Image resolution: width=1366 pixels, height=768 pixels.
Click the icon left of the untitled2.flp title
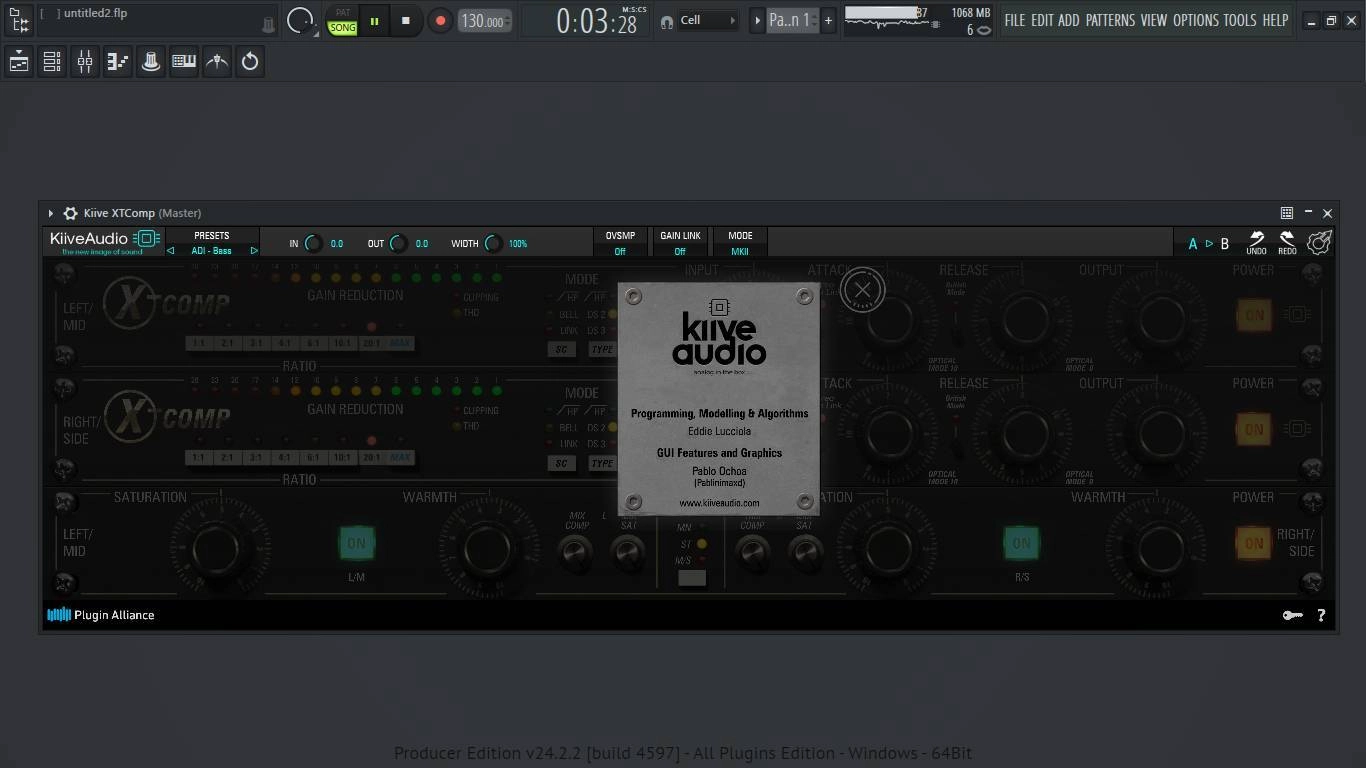point(18,19)
